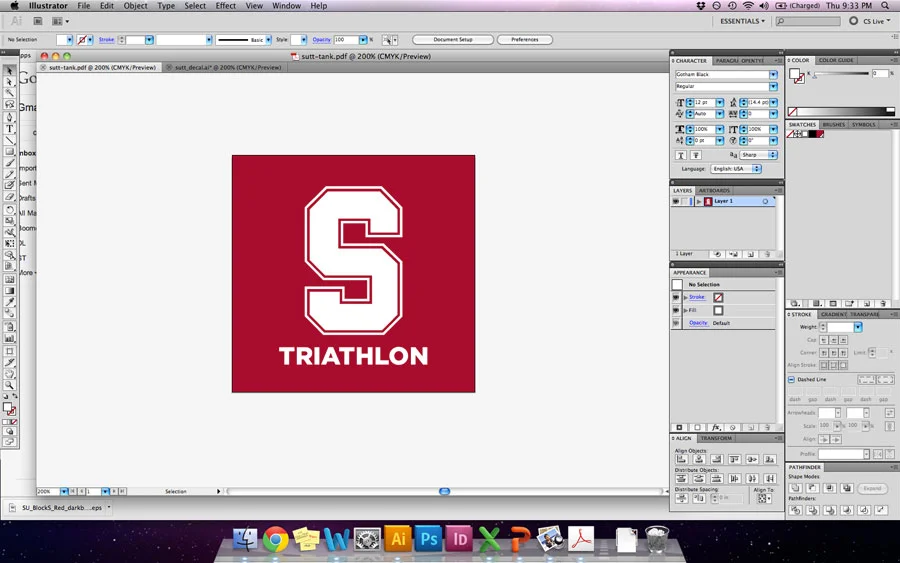Toggle Stroke visibility in Appearance panel
The image size is (900, 563).
coord(676,297)
